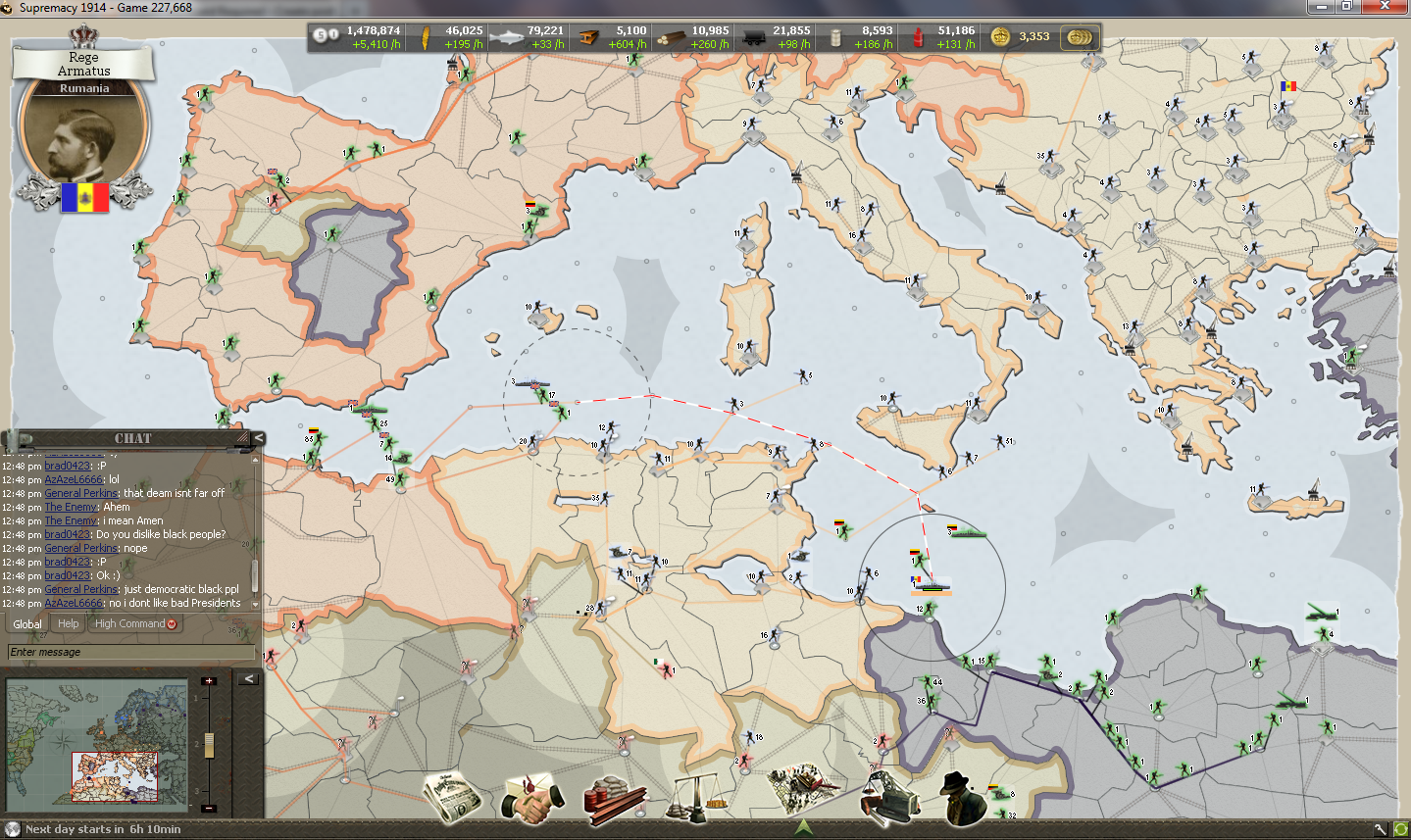
Task: Click the globe icon beside day timer
Action: (x=13, y=829)
